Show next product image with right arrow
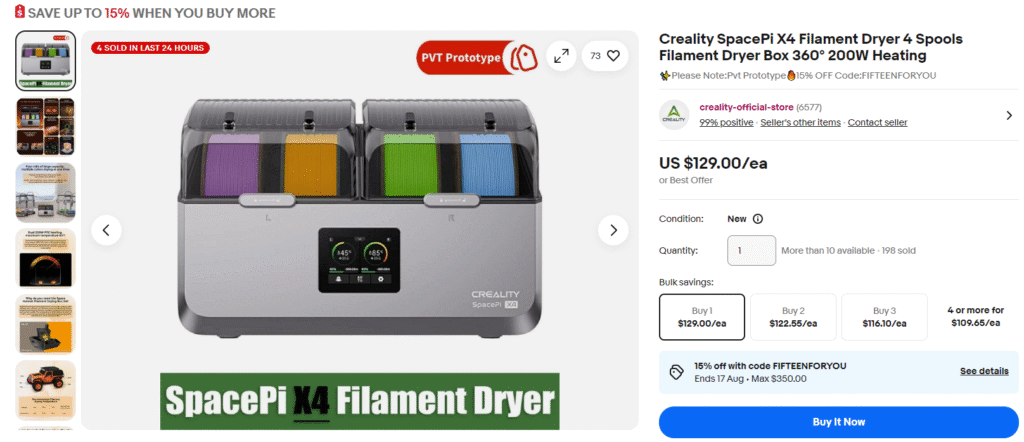1024x442 pixels. coord(613,230)
